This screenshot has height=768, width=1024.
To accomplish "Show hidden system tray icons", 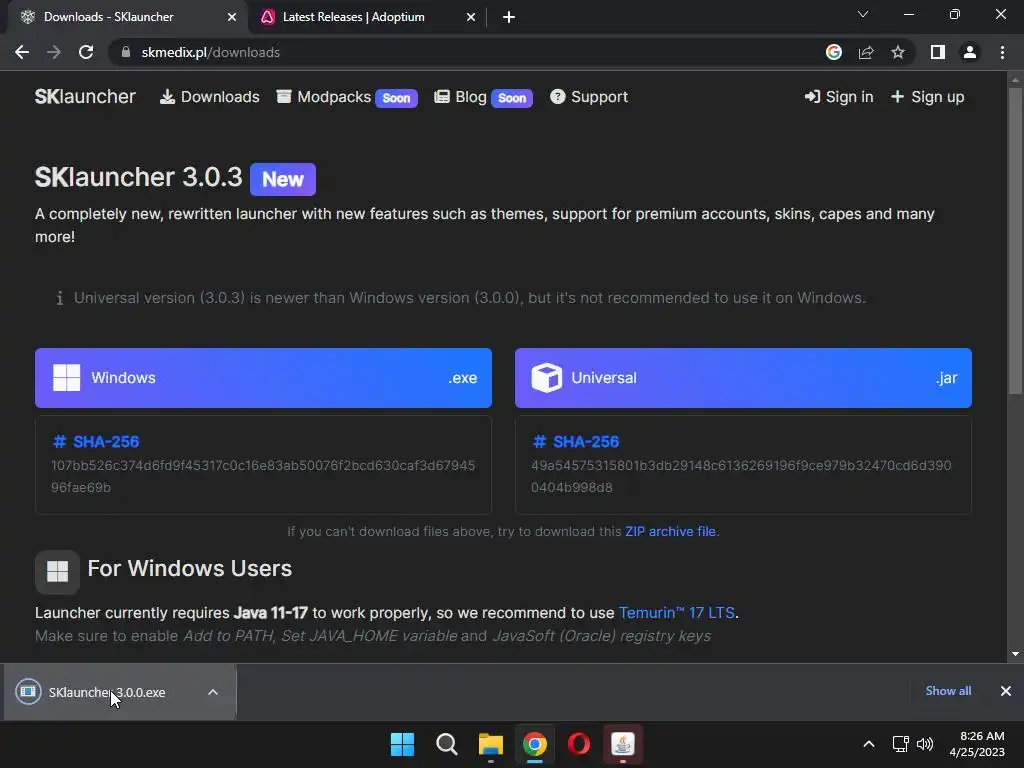I will point(869,744).
